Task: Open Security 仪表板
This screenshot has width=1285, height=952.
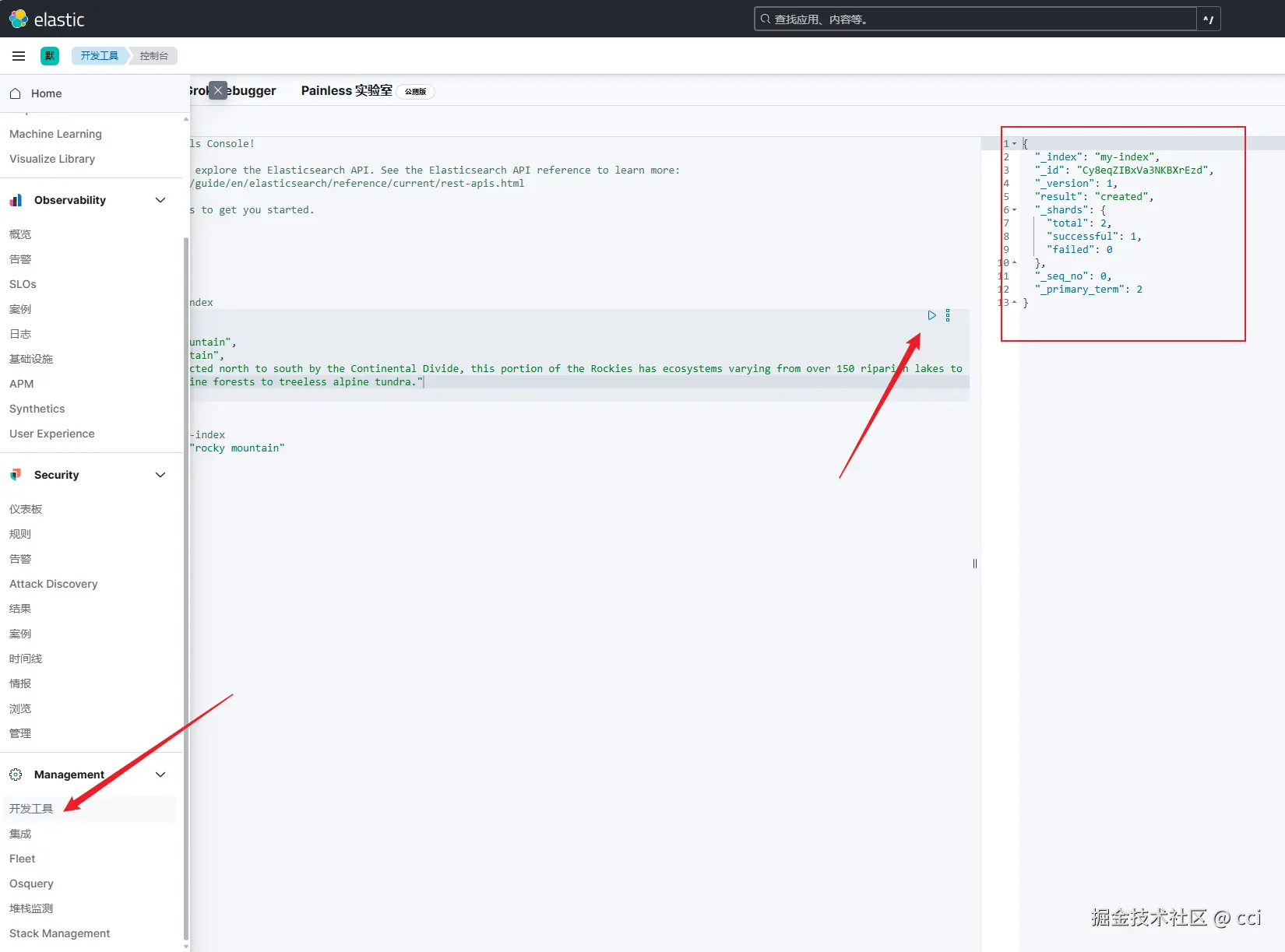Action: pos(26,509)
